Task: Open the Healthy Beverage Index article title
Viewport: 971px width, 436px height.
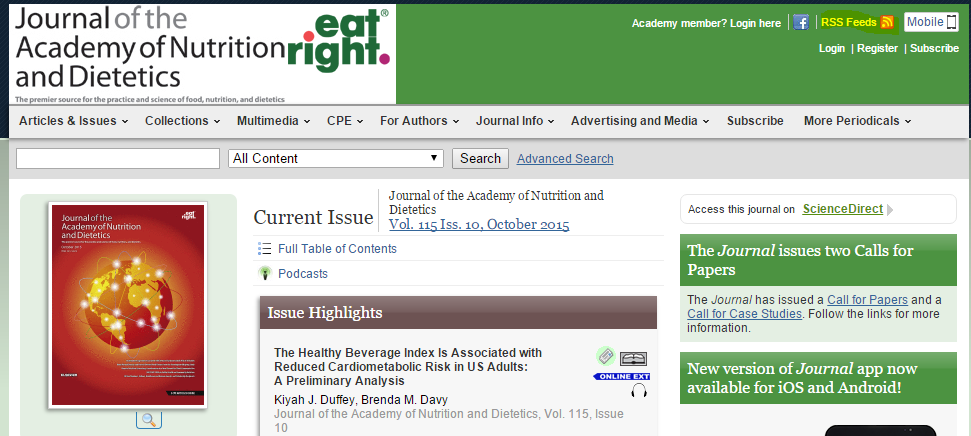Action: (407, 367)
